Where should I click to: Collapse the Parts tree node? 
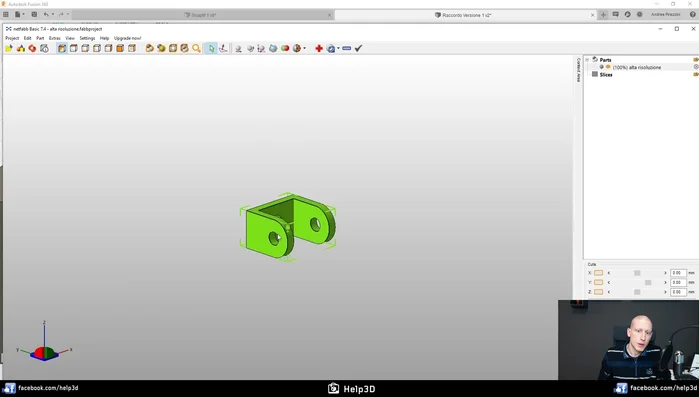(x=588, y=60)
